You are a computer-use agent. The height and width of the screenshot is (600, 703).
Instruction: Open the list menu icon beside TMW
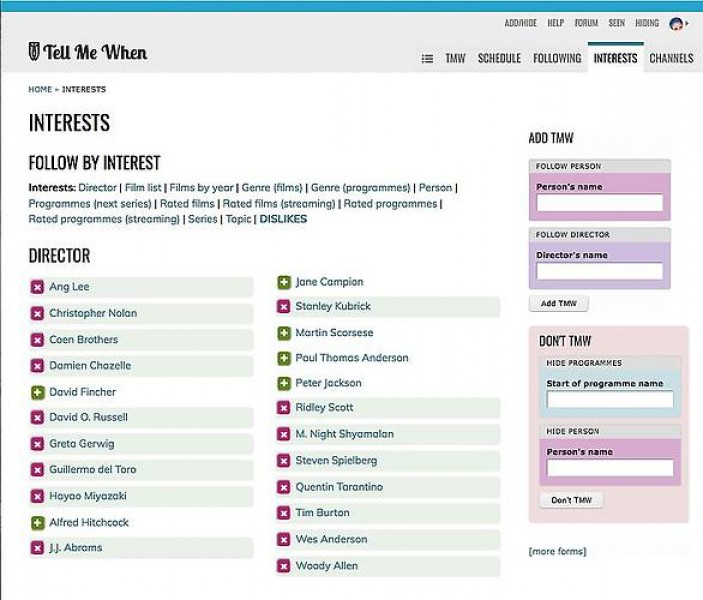pyautogui.click(x=427, y=59)
